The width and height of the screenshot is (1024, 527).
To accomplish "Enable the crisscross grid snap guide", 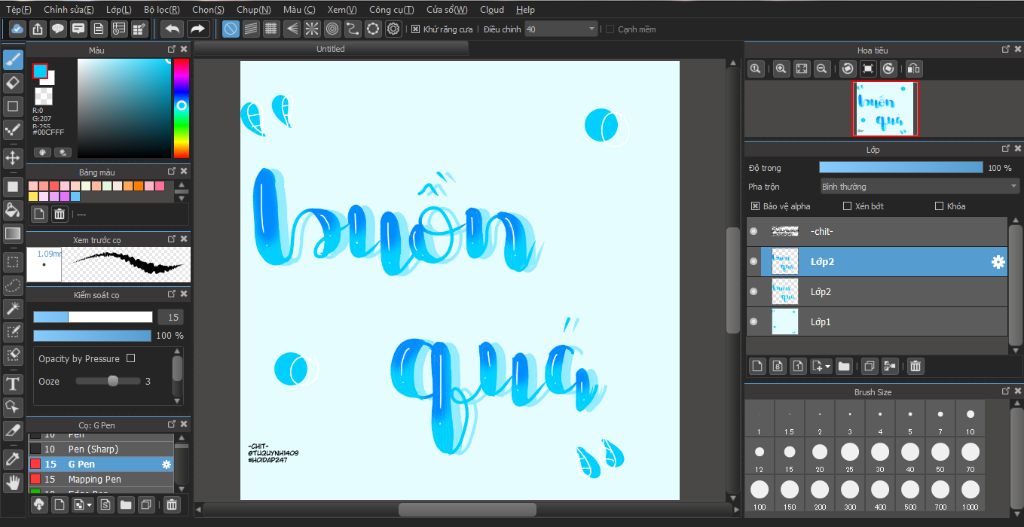I will pos(271,29).
